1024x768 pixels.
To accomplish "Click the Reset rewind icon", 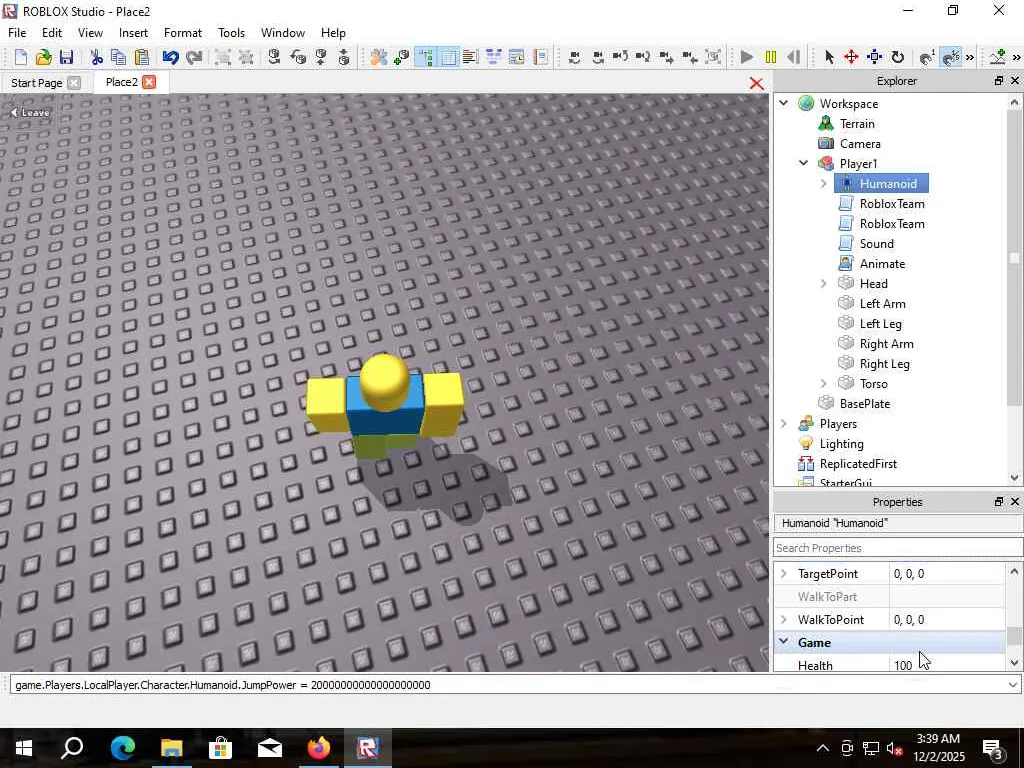I will point(793,57).
